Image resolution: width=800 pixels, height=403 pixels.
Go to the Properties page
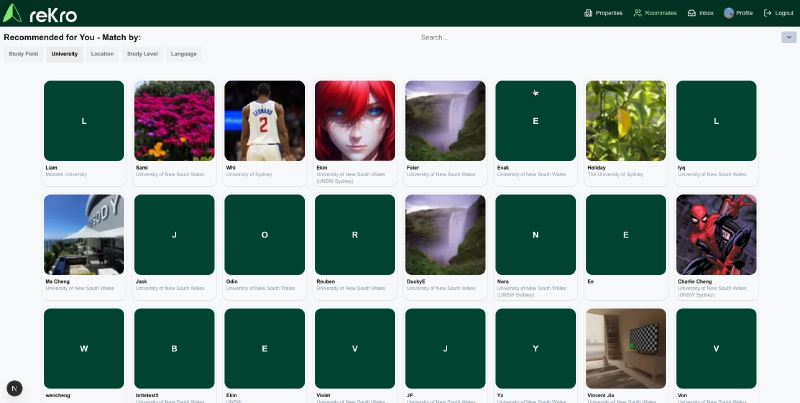(604, 13)
